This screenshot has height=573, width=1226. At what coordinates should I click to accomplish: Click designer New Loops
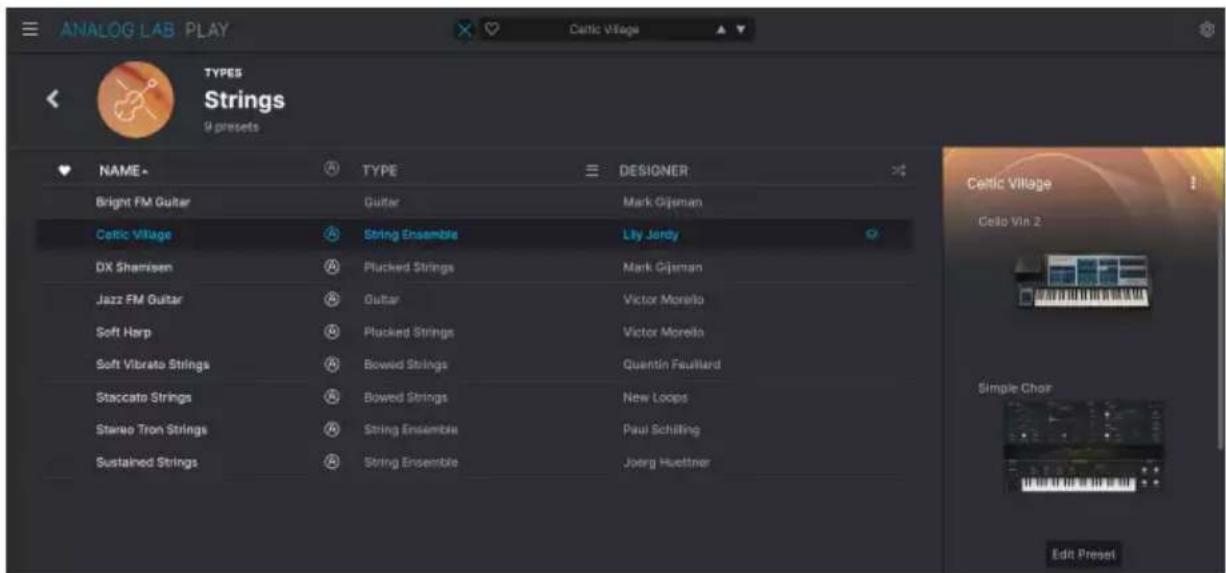coord(655,397)
